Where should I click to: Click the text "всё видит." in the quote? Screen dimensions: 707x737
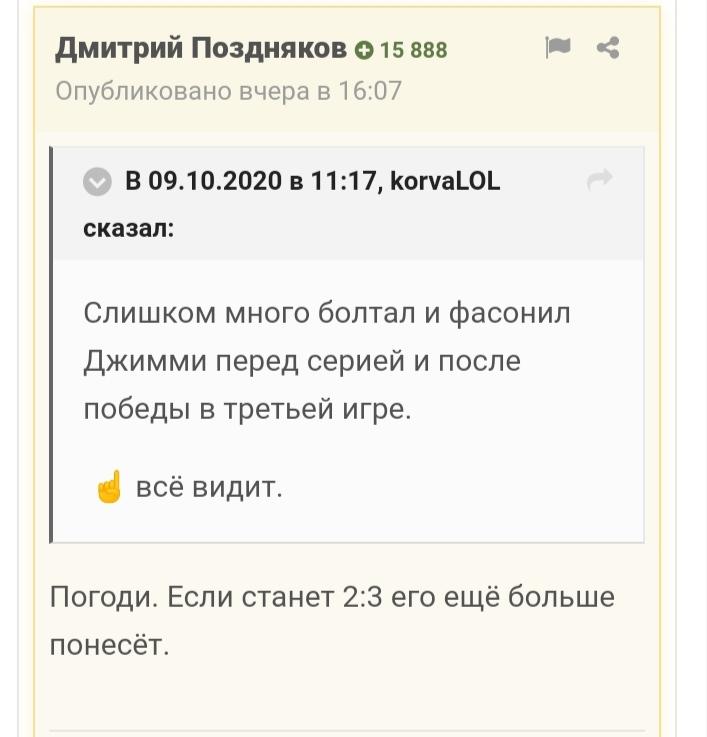point(209,488)
